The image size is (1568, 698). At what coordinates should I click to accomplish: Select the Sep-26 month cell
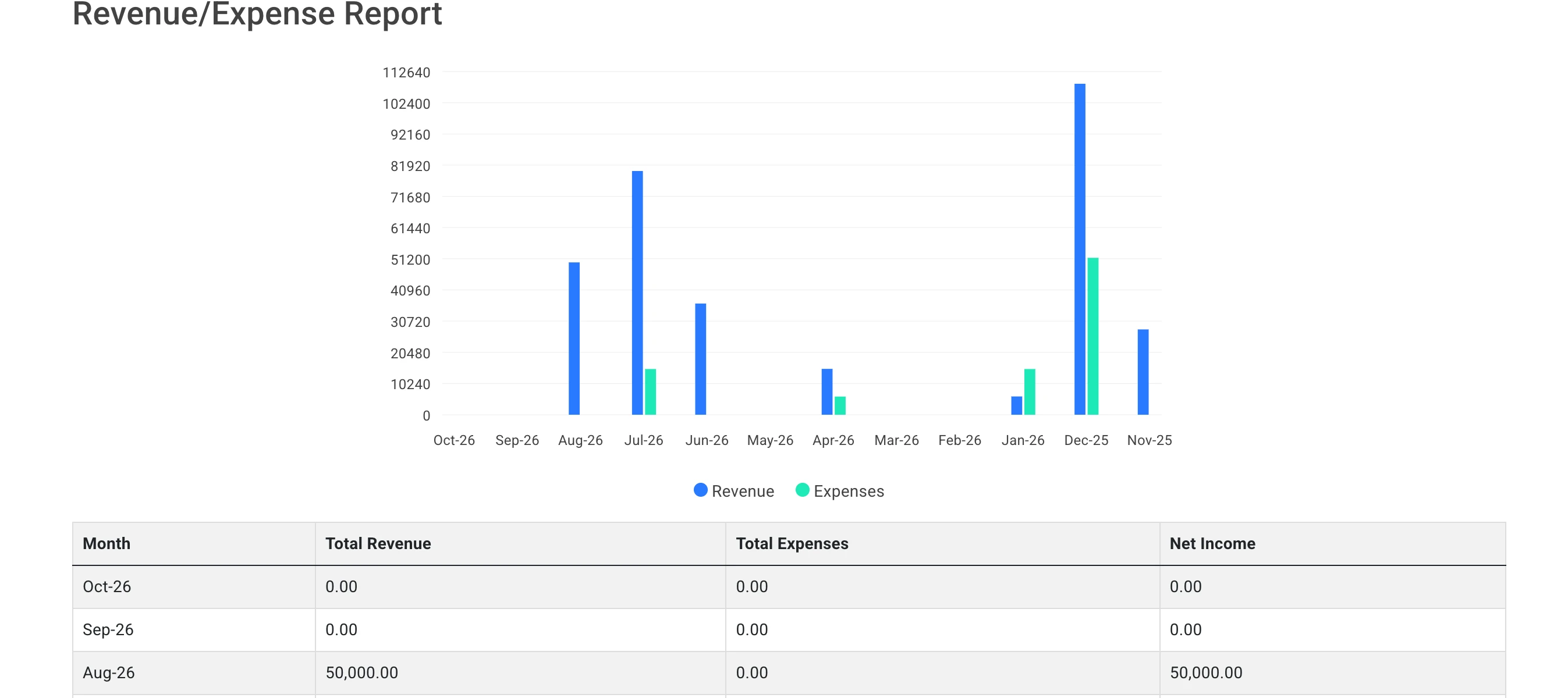(194, 630)
